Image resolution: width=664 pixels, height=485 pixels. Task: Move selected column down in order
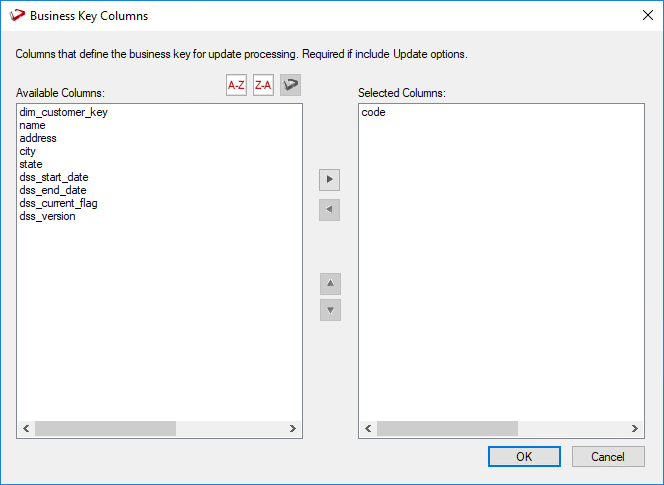tap(330, 310)
